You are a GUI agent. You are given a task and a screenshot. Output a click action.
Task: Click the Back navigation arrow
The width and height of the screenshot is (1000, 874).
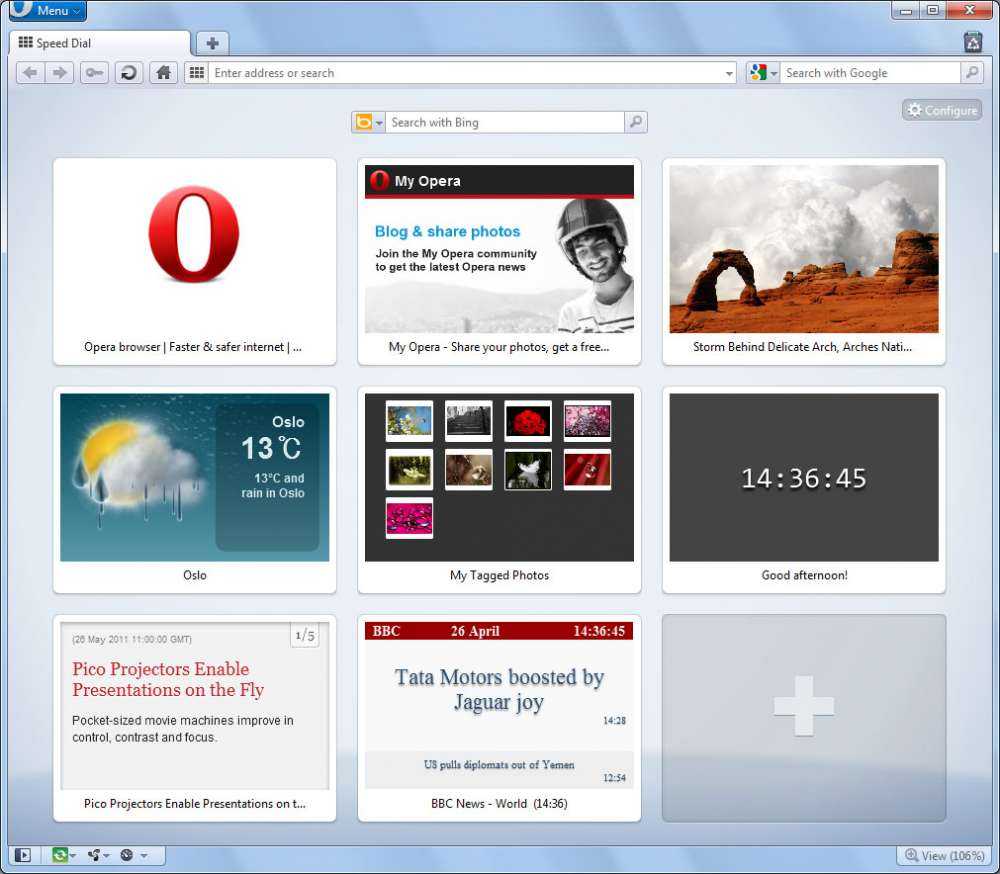click(x=30, y=73)
